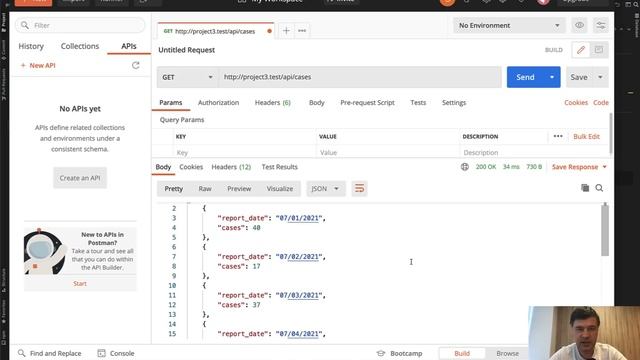View the Test Results tab
This screenshot has width=640, height=360.
pyautogui.click(x=280, y=167)
